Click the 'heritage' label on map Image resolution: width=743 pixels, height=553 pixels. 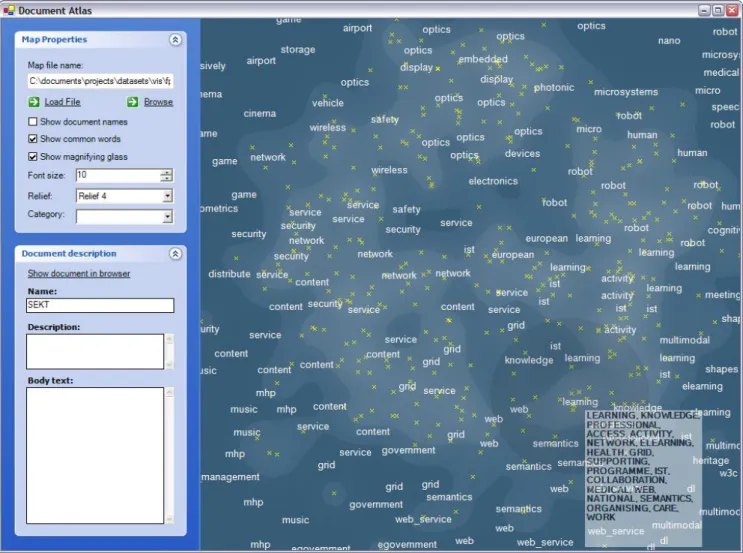[x=711, y=461]
